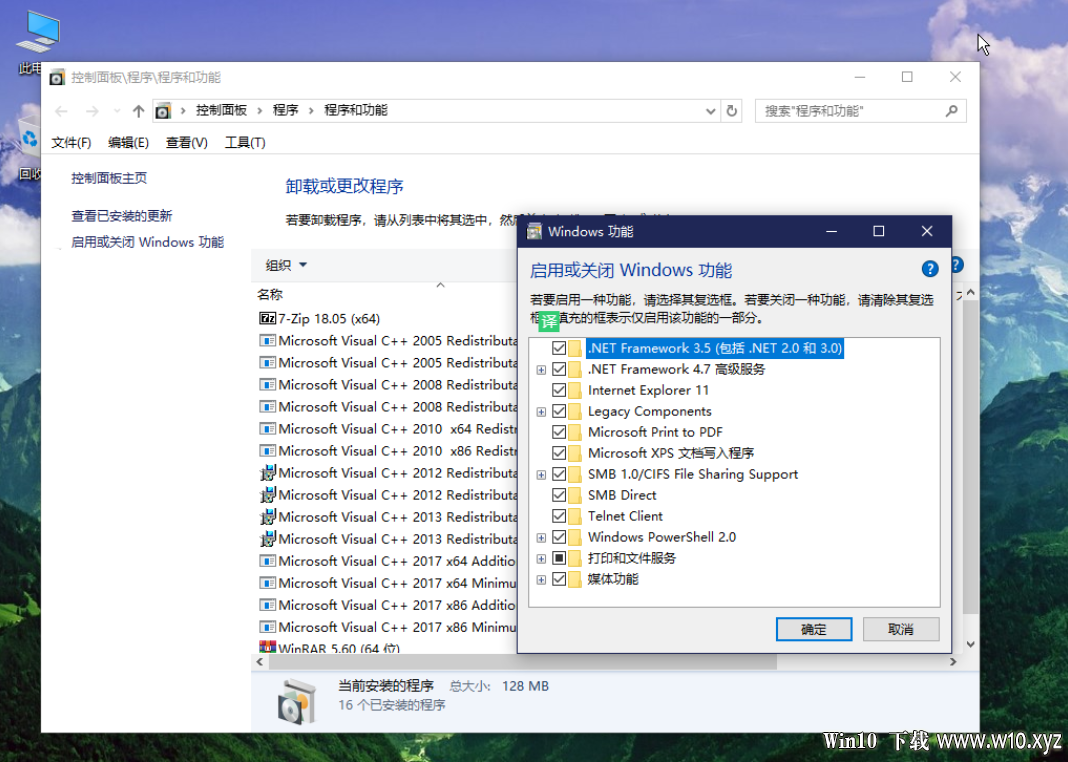Click the Back arrow in Programs and Features

pyautogui.click(x=61, y=111)
